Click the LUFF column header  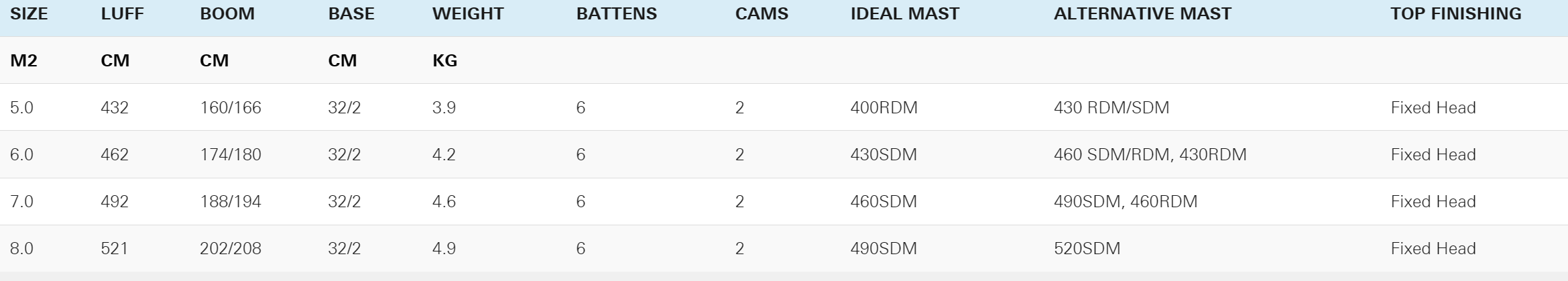[x=122, y=13]
